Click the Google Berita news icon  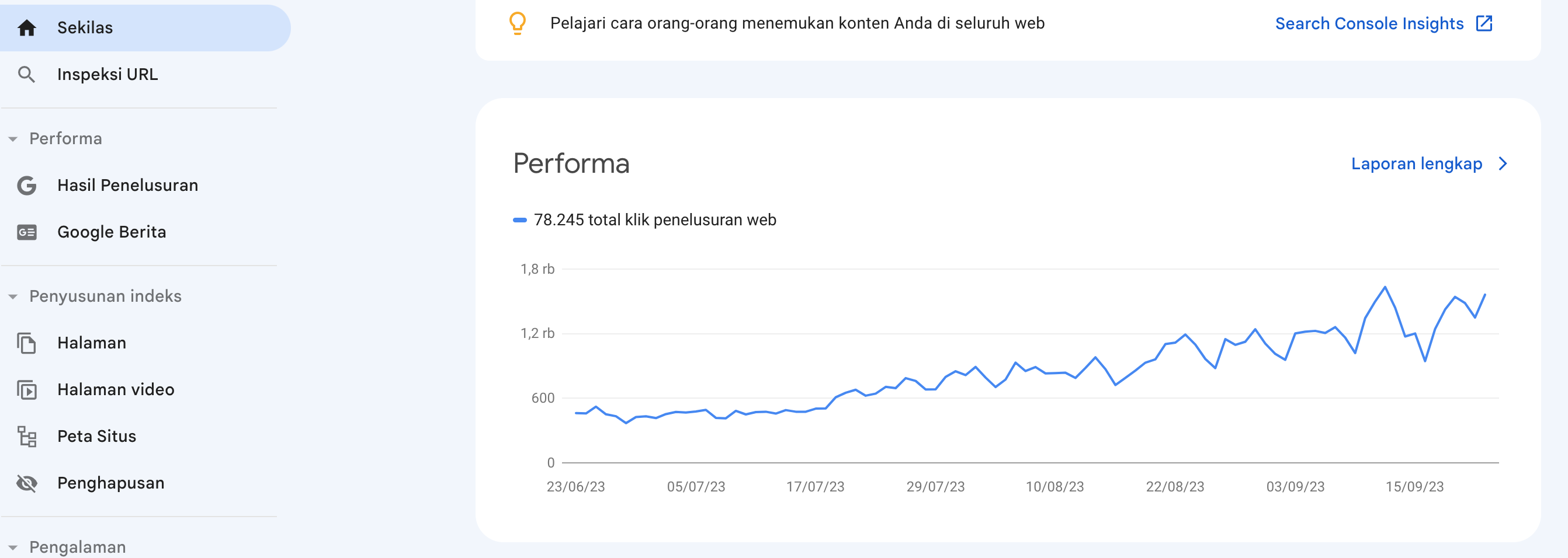click(x=27, y=232)
